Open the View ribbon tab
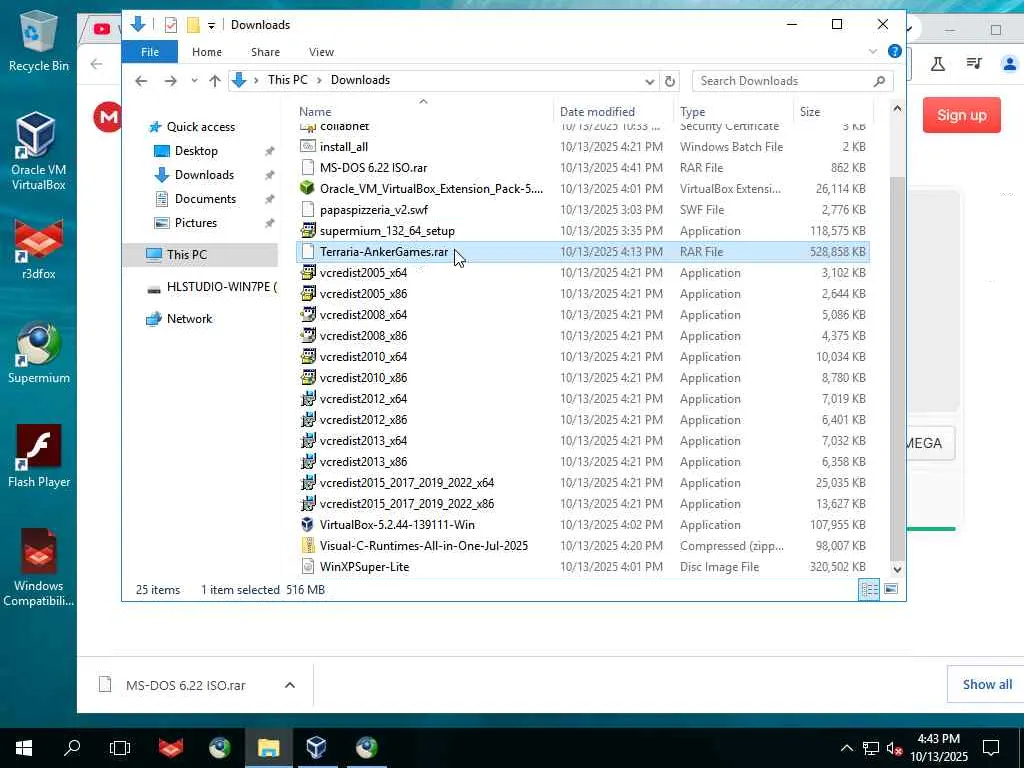This screenshot has width=1024, height=768. [321, 52]
